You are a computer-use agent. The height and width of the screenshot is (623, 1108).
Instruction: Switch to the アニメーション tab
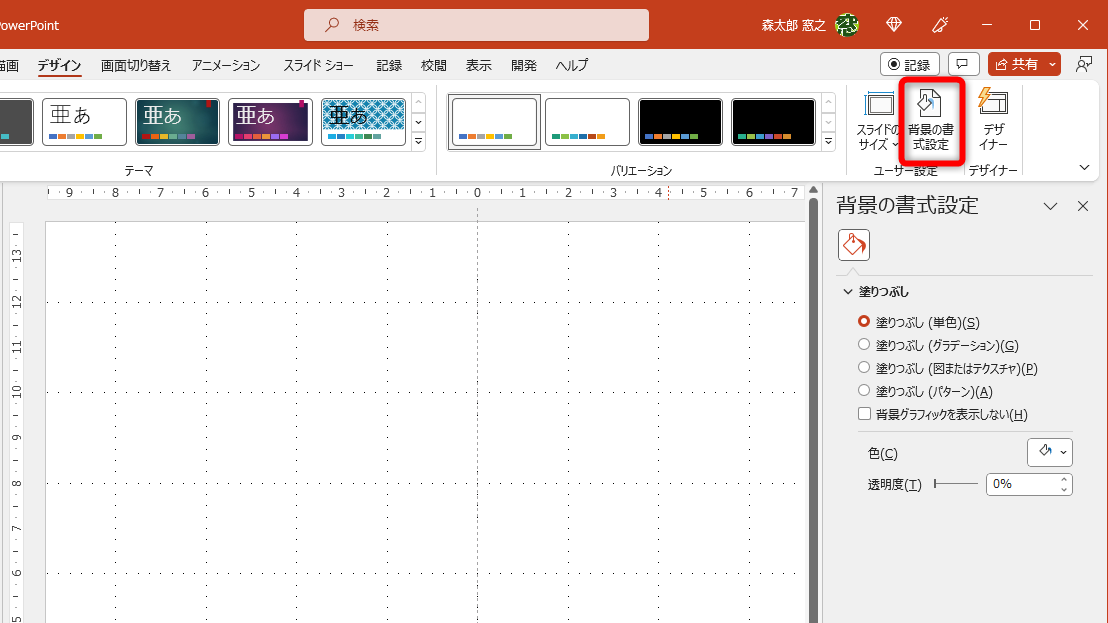pos(225,65)
